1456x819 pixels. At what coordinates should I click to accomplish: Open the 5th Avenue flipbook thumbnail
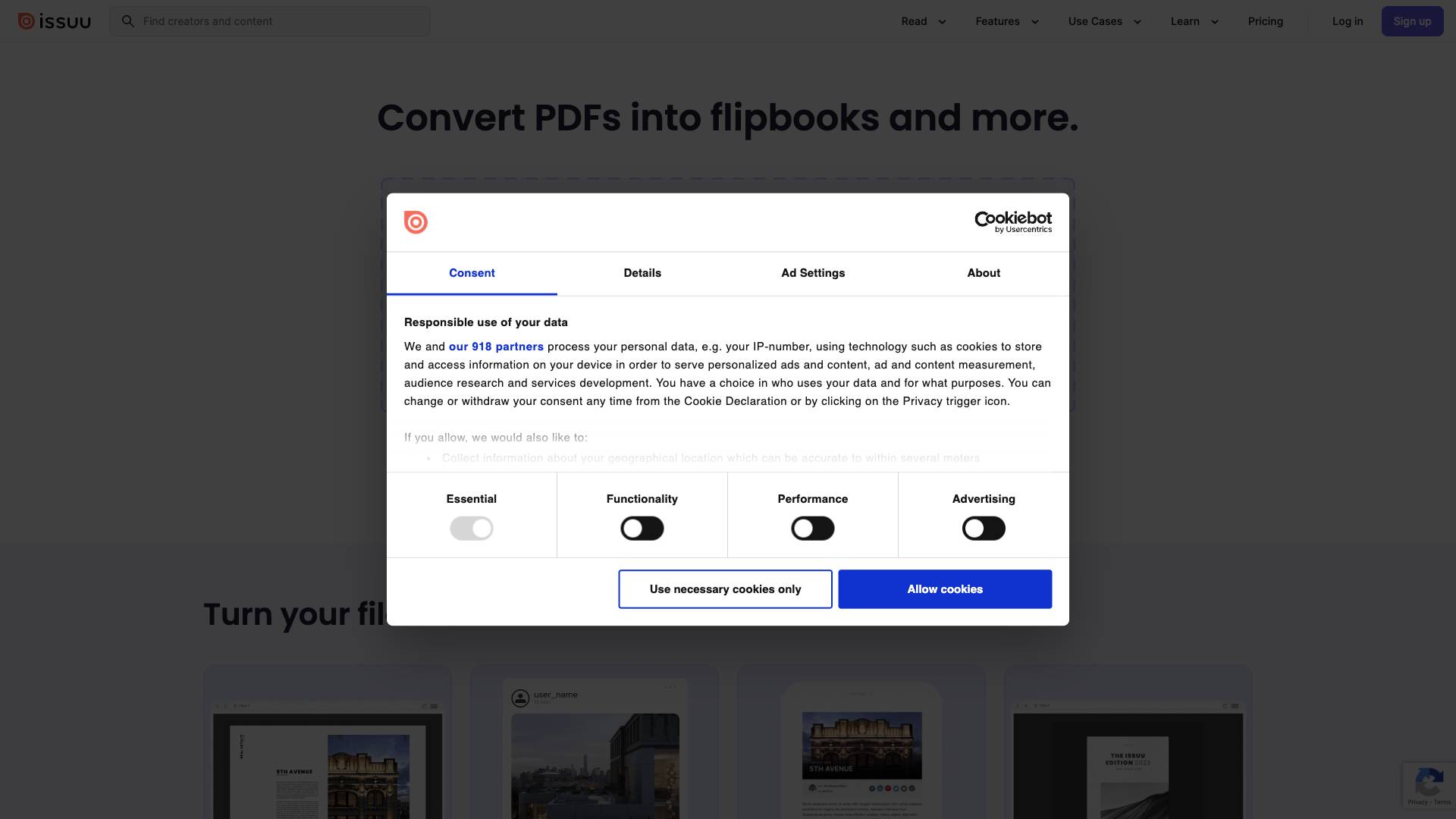point(328,742)
